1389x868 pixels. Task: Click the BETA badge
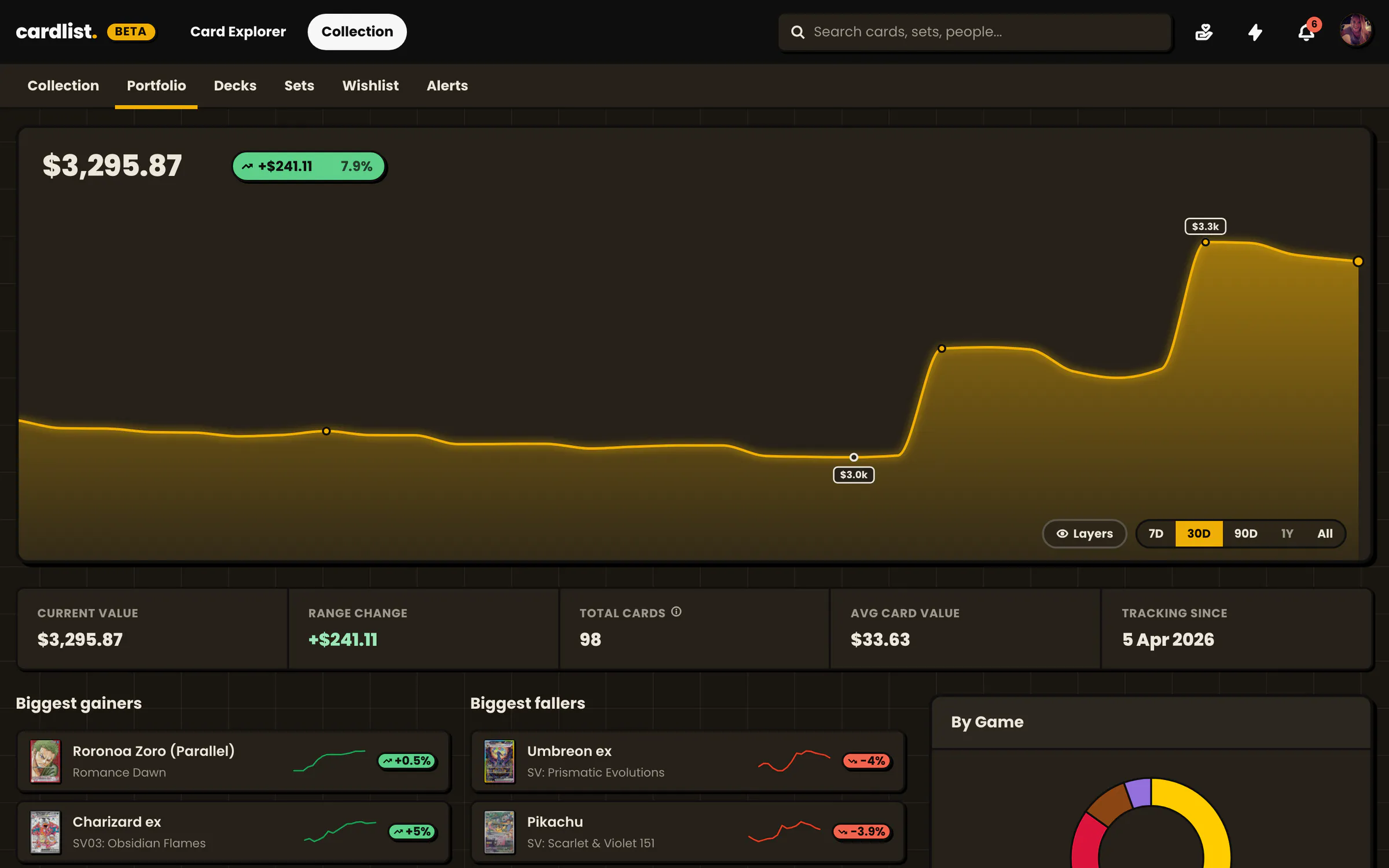pyautogui.click(x=131, y=31)
